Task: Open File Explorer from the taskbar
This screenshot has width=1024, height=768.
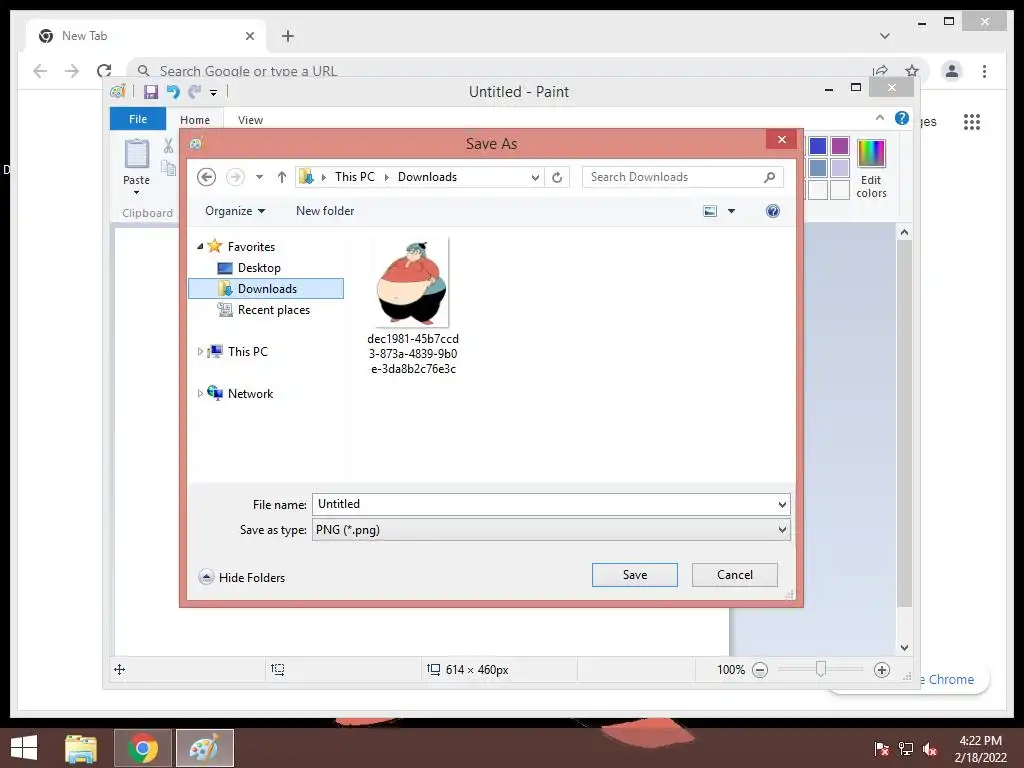Action: pos(81,748)
